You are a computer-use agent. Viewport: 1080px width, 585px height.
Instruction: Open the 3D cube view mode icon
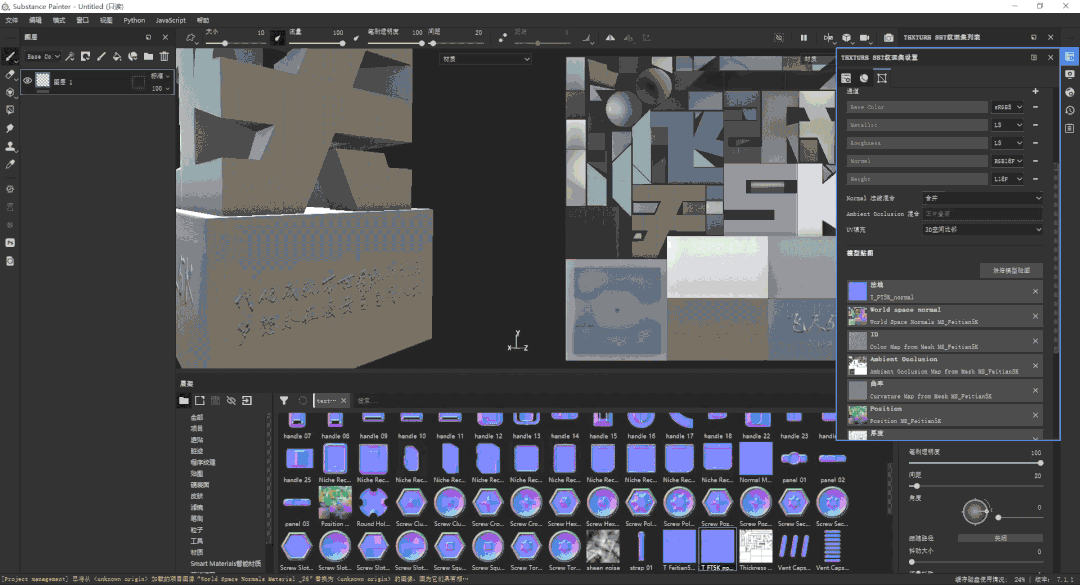(x=847, y=38)
